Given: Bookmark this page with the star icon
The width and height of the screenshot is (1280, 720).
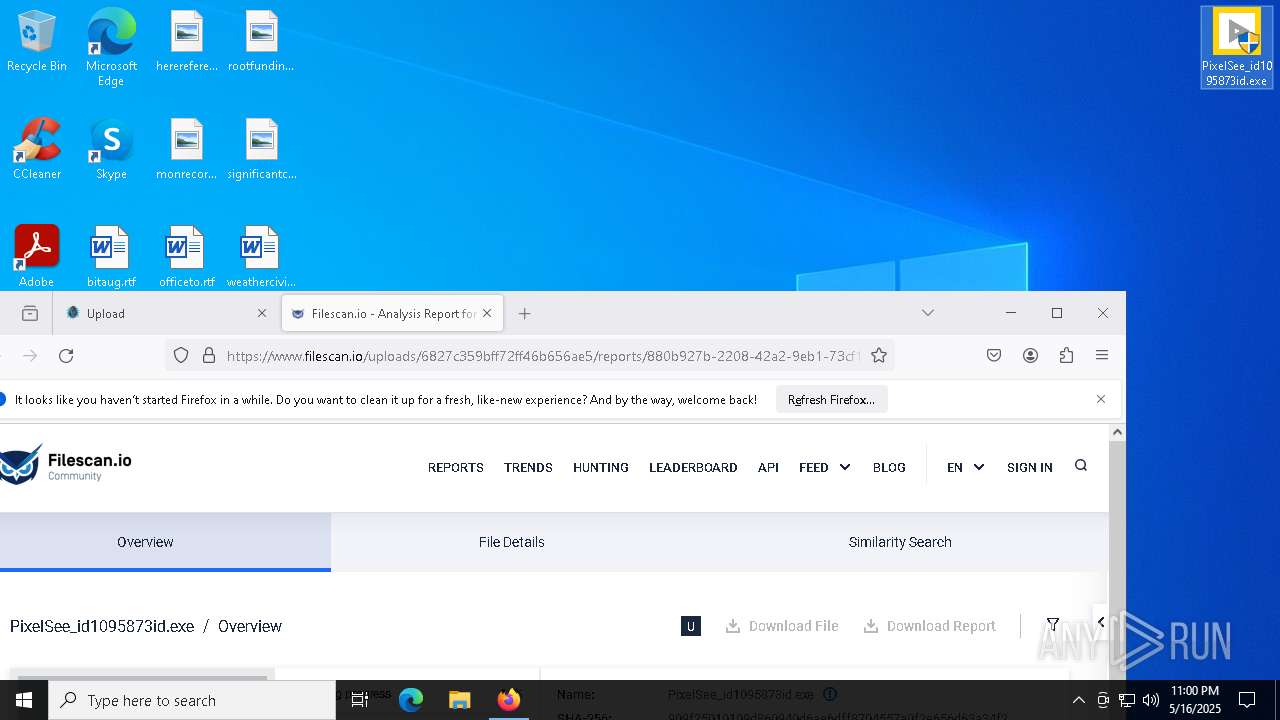Looking at the screenshot, I should point(879,355).
